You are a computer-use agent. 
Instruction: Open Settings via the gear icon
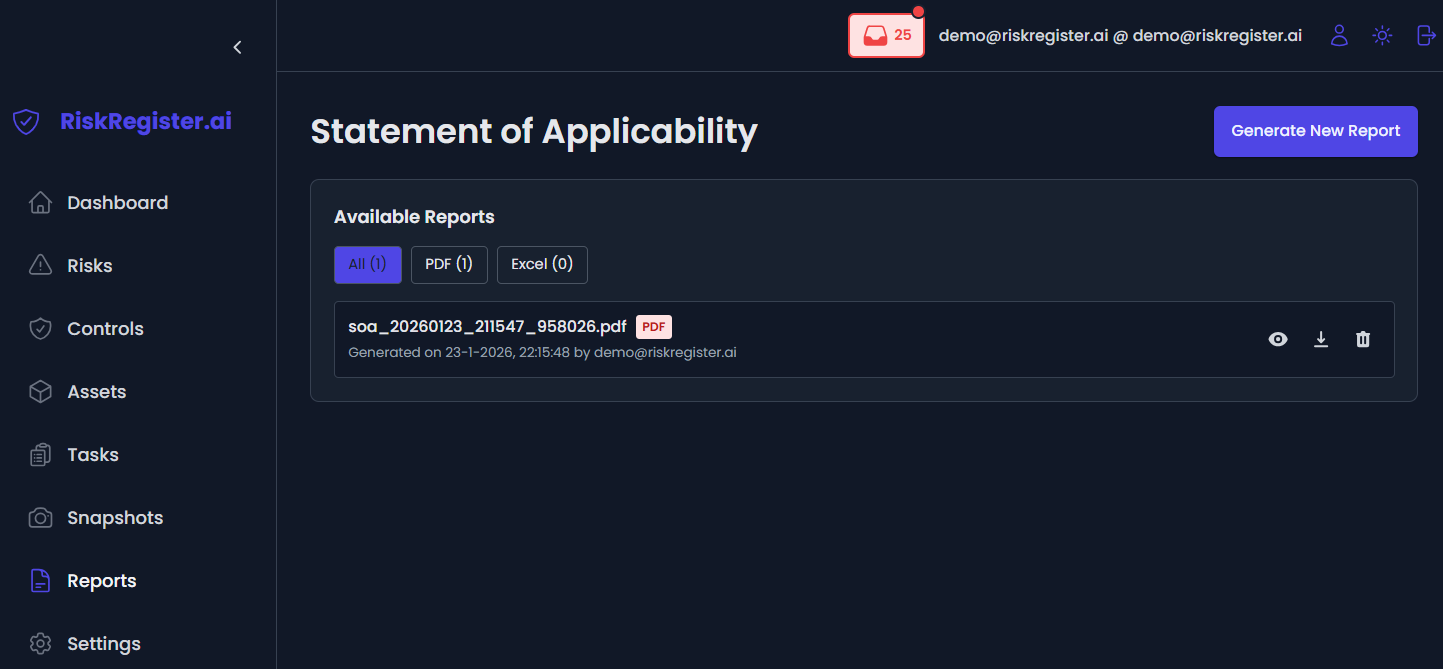pyautogui.click(x=40, y=643)
